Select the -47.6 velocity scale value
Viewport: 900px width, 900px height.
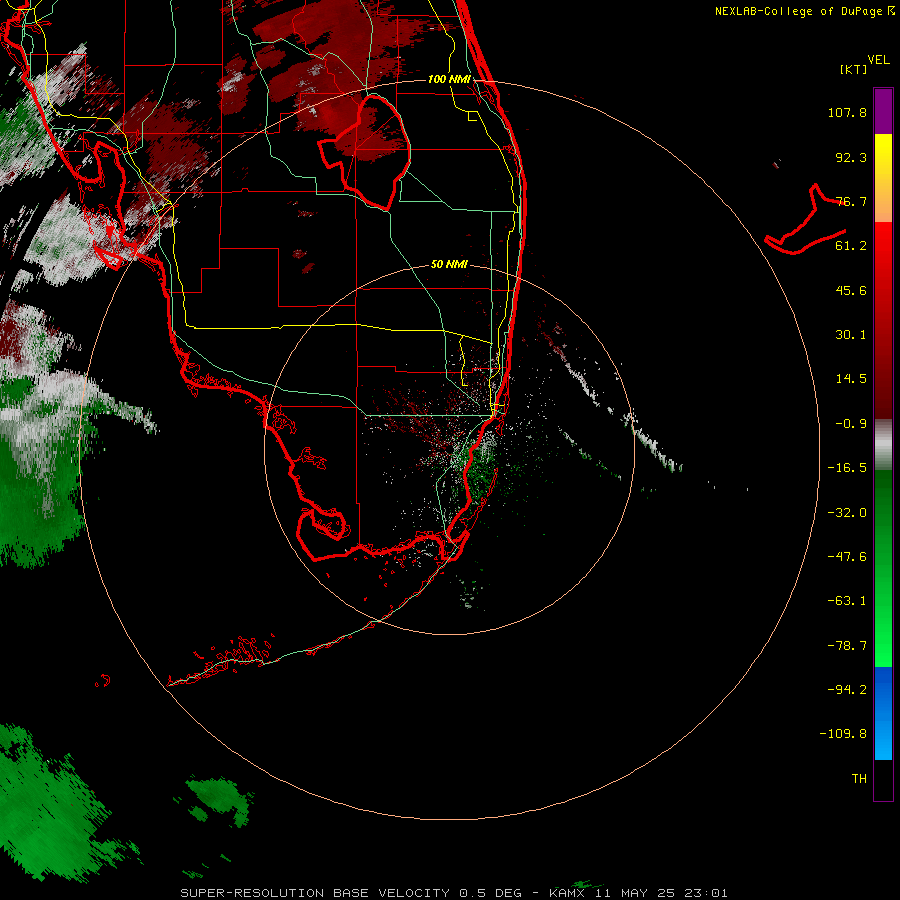coord(847,557)
